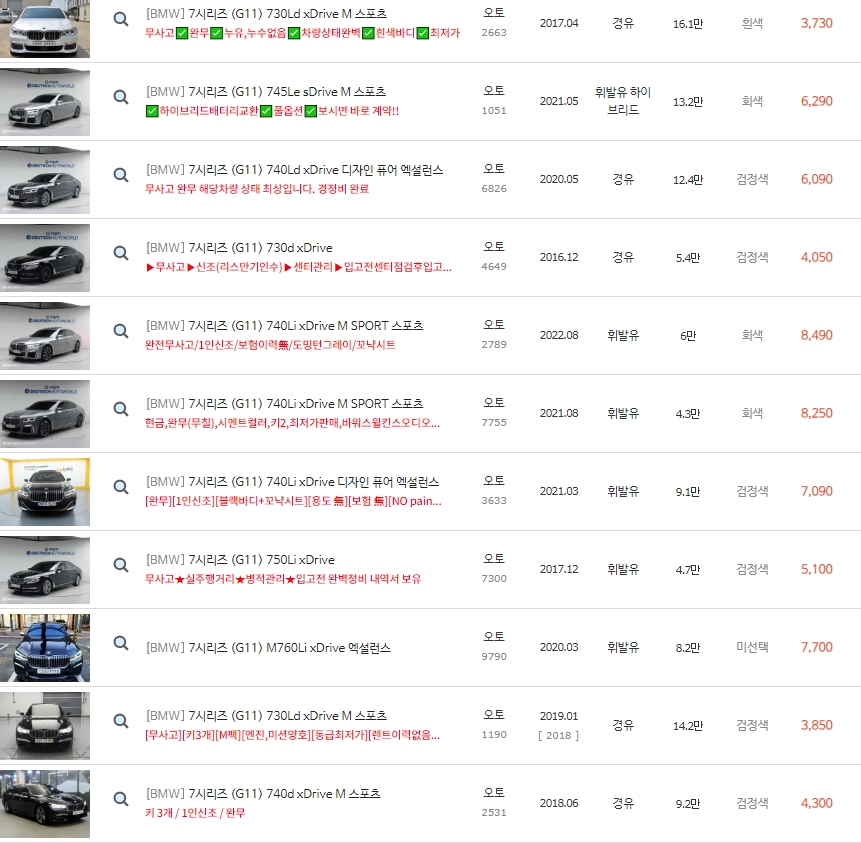This screenshot has width=861, height=843.
Task: Click plate number 9790
Action: (x=494, y=656)
